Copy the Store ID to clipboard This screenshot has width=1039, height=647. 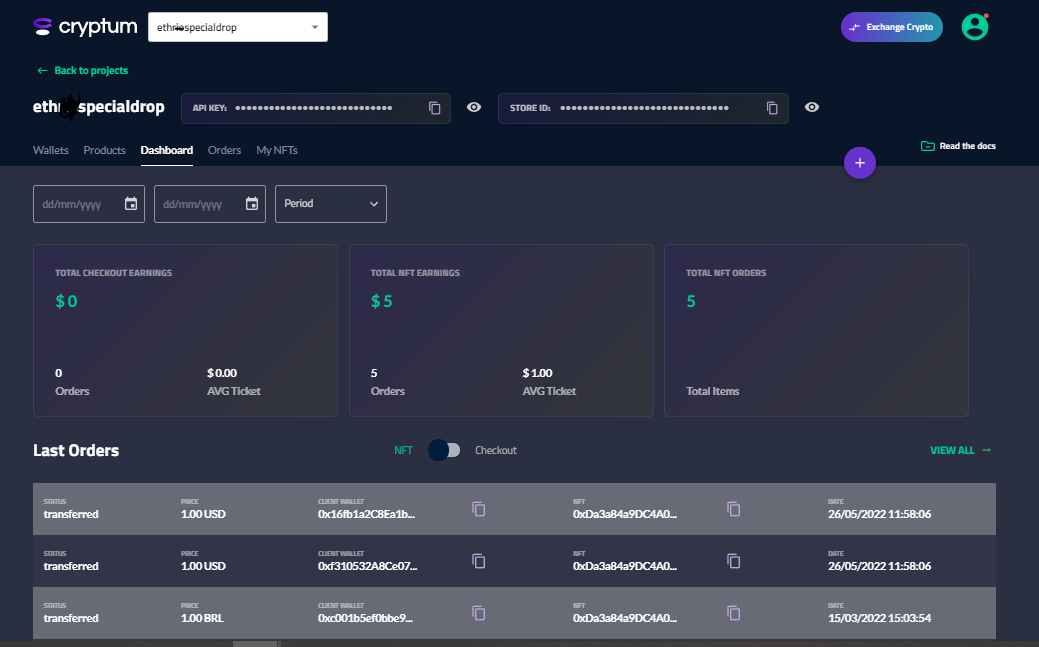coord(772,108)
